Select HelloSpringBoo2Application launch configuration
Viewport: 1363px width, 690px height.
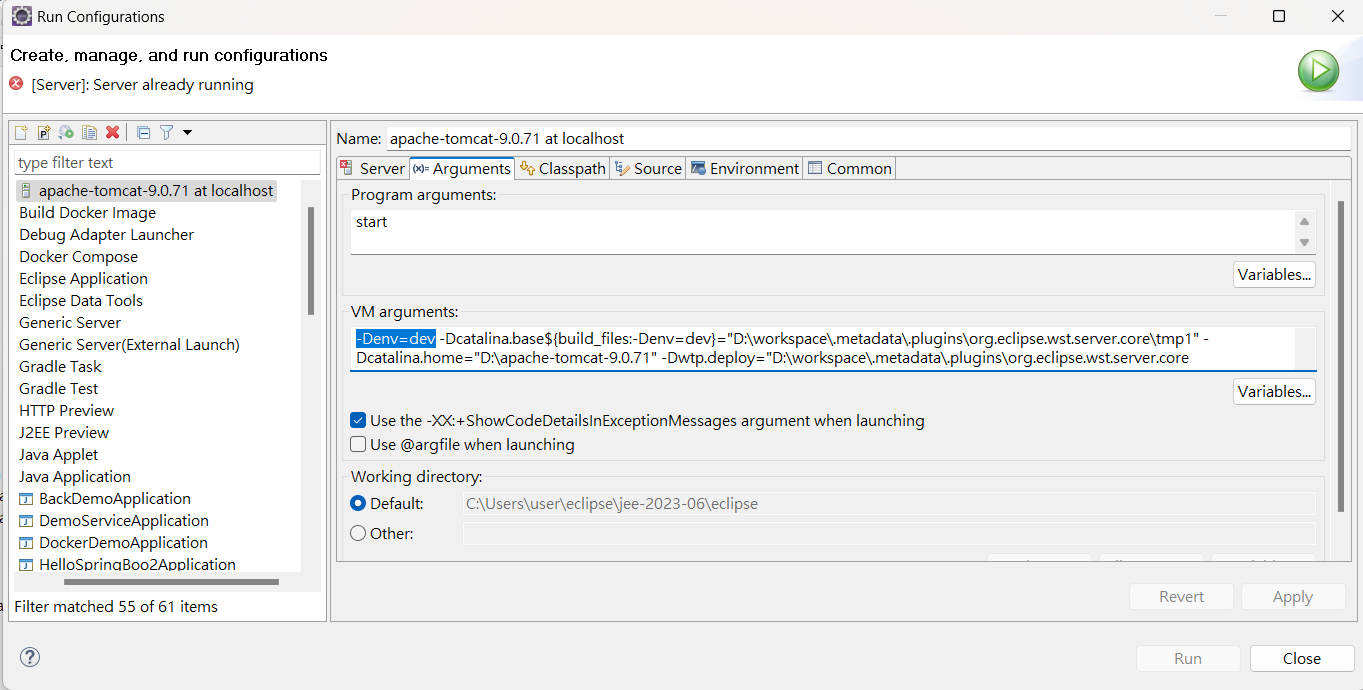click(x=127, y=564)
